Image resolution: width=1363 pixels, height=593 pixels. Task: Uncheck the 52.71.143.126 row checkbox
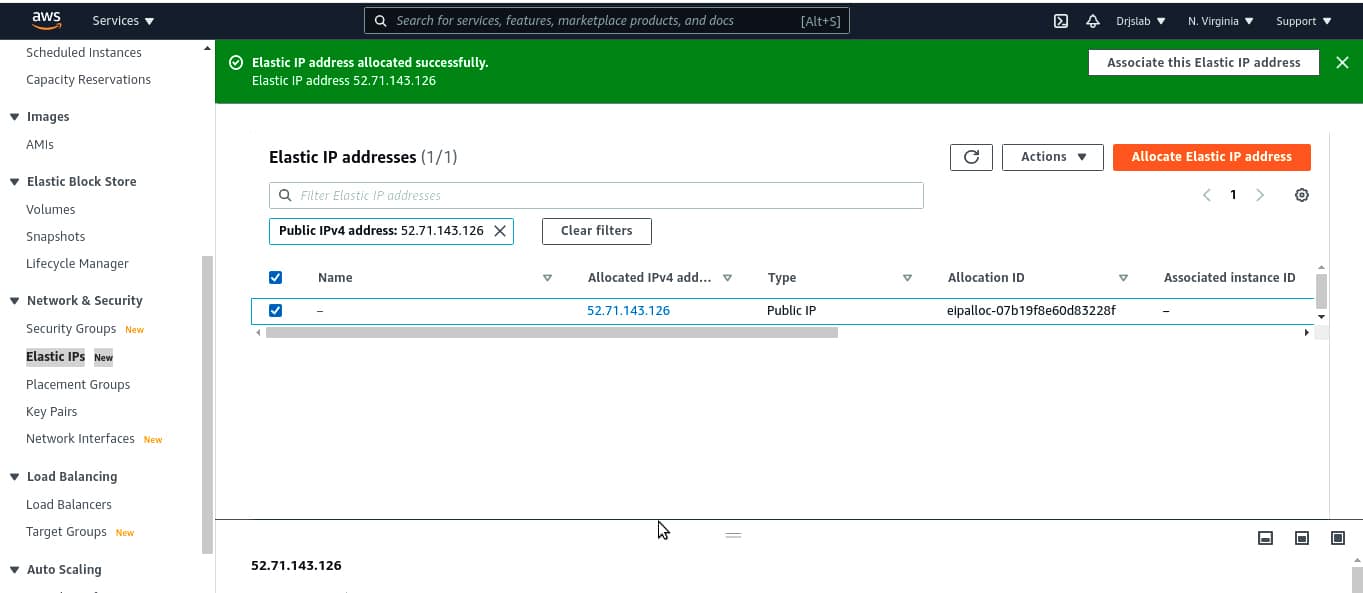click(x=276, y=311)
